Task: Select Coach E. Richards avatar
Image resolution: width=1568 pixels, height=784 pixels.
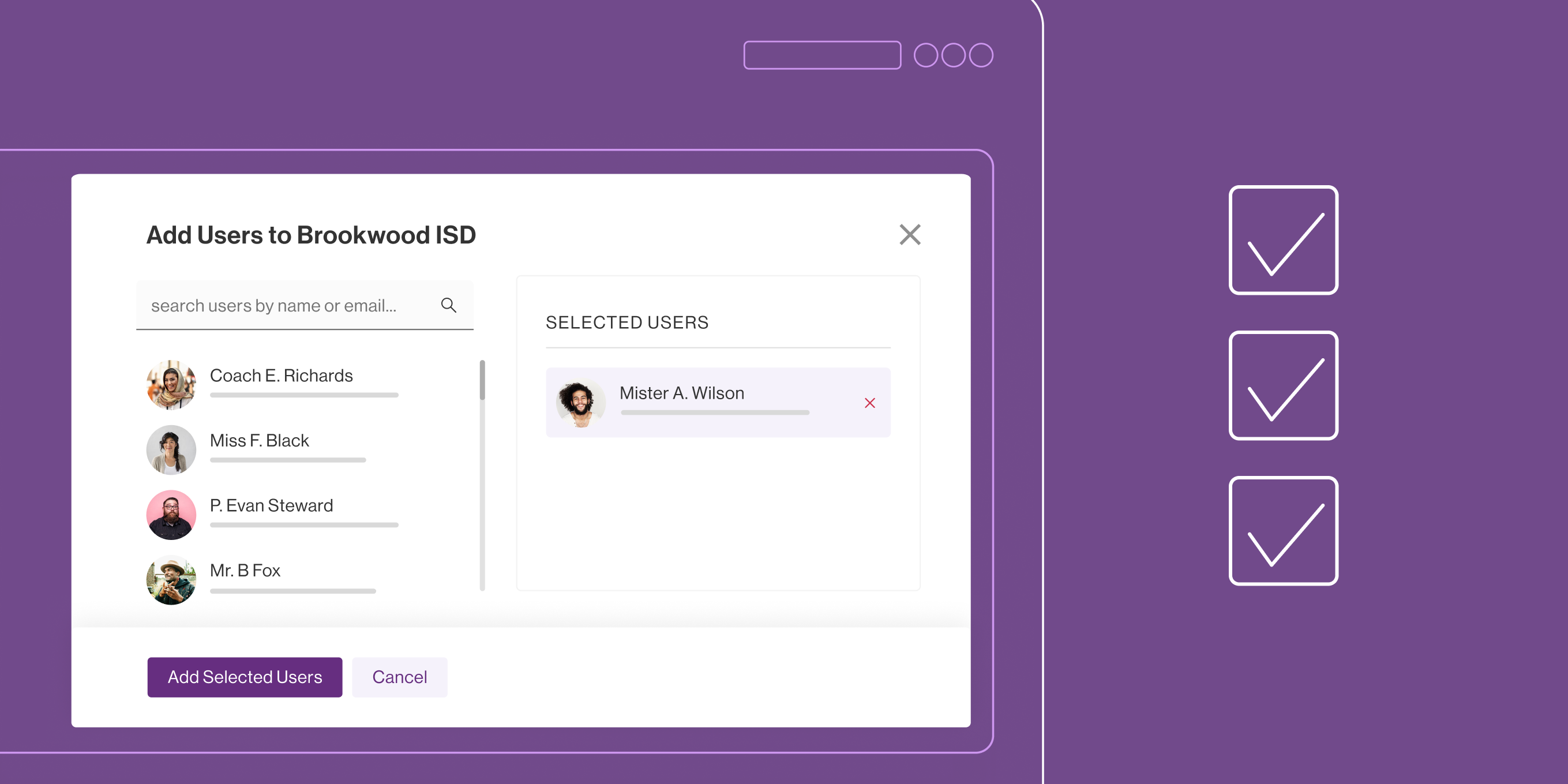Action: 171,385
